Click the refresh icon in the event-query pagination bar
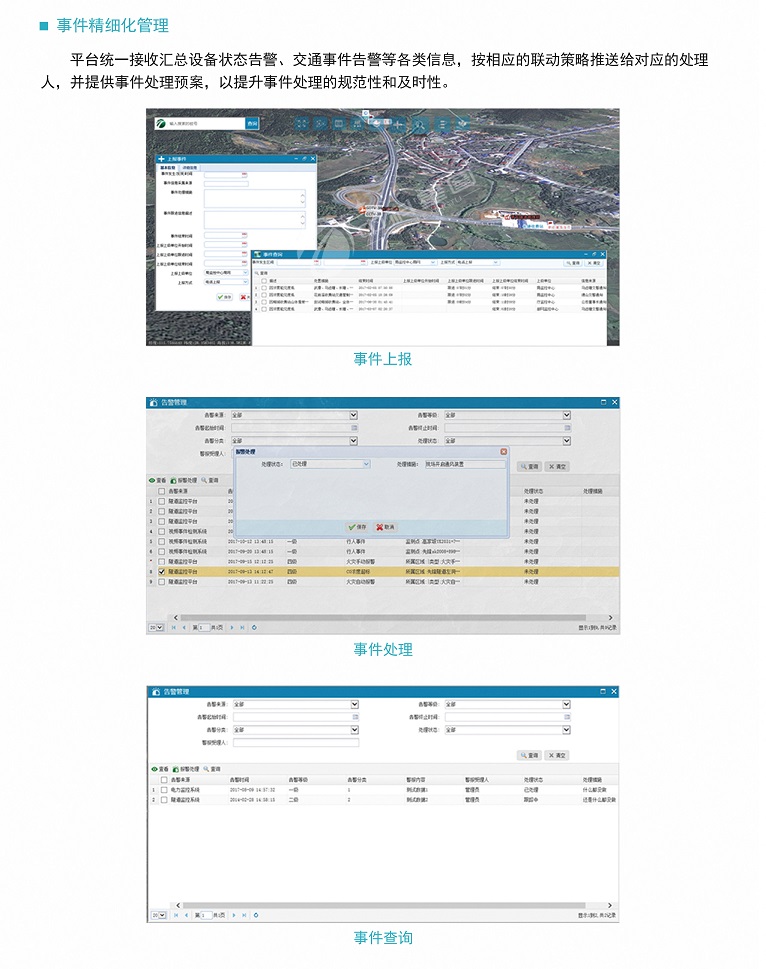Image resolution: width=766 pixels, height=969 pixels. (255, 914)
